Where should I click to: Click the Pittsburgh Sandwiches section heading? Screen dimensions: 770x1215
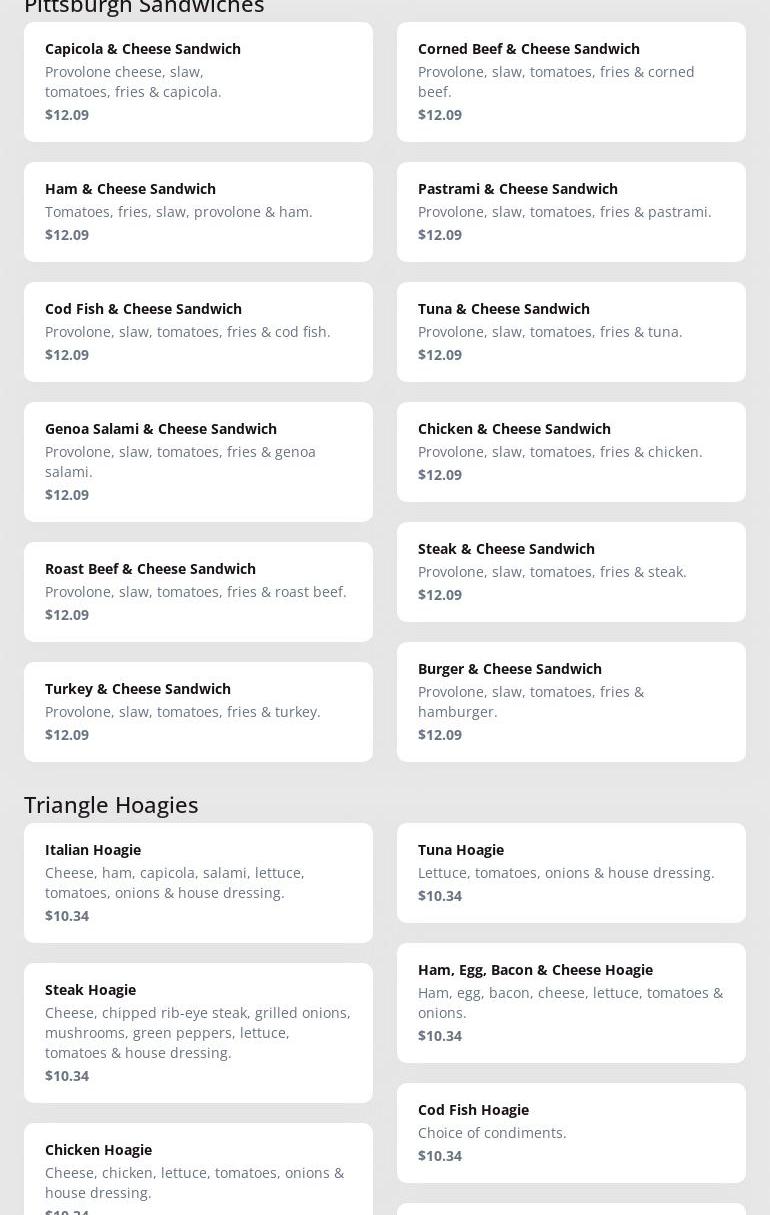(144, 7)
